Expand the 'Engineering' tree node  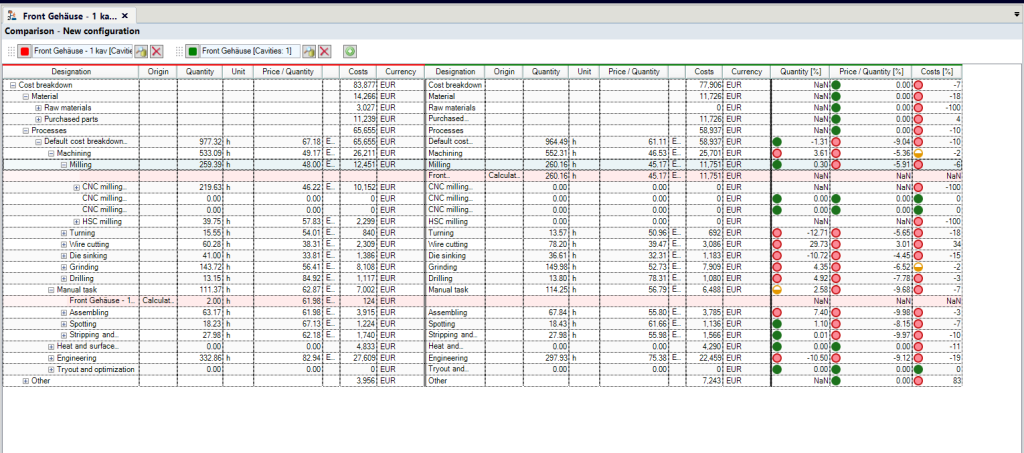(x=51, y=358)
